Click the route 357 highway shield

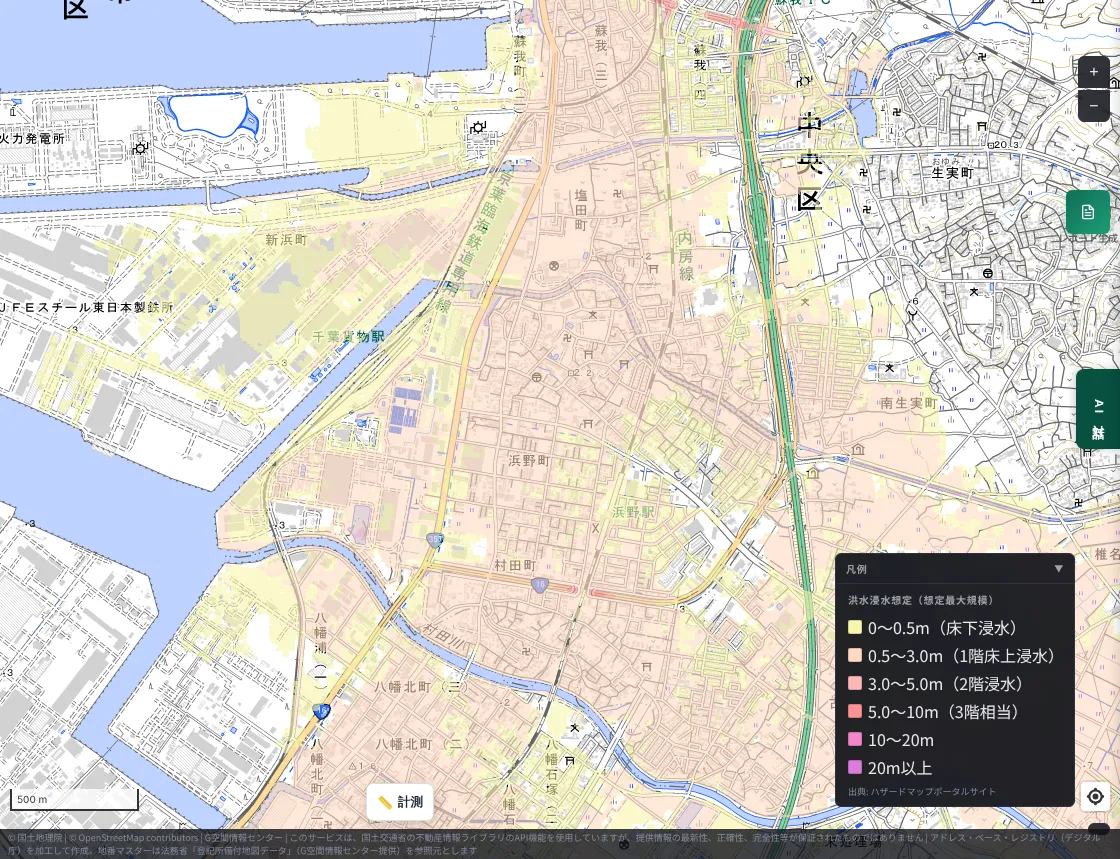pos(434,540)
